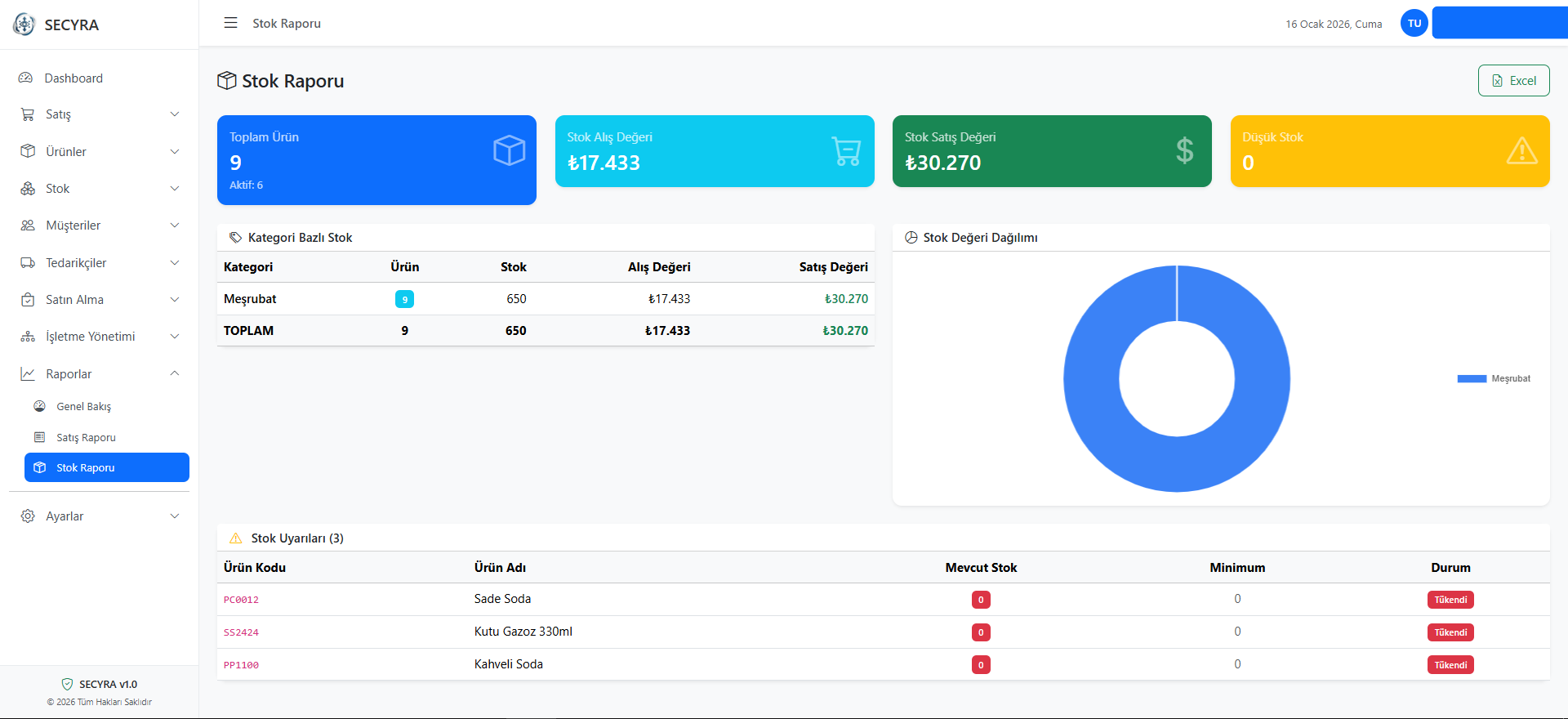Open Satış Raporu from sidebar
The height and width of the screenshot is (719, 1568).
86,438
